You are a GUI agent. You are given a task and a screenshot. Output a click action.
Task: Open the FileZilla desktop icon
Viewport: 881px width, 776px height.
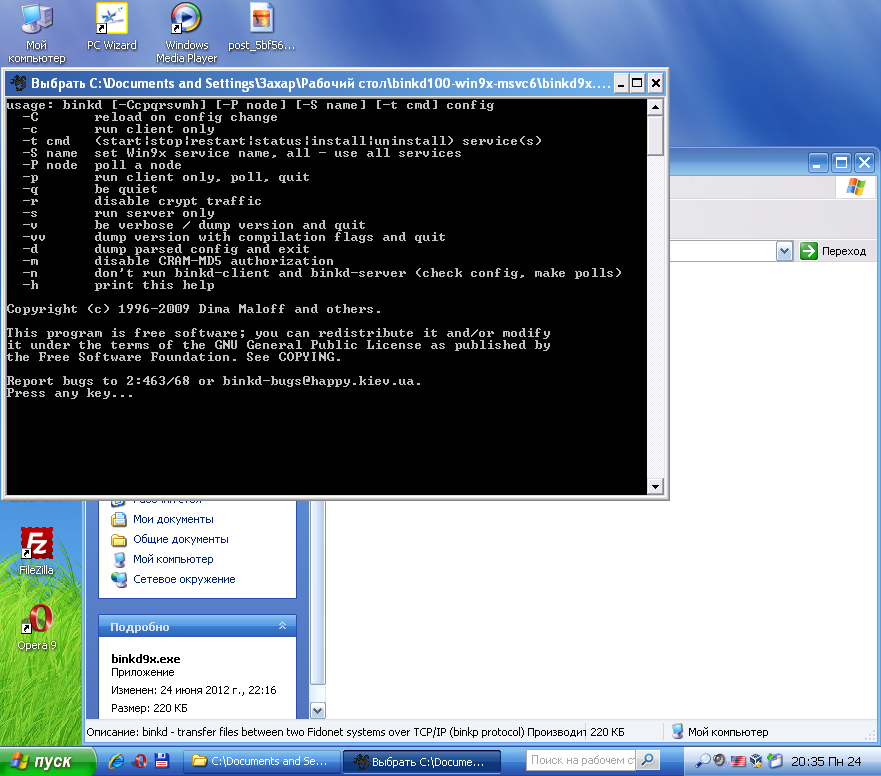pyautogui.click(x=37, y=551)
